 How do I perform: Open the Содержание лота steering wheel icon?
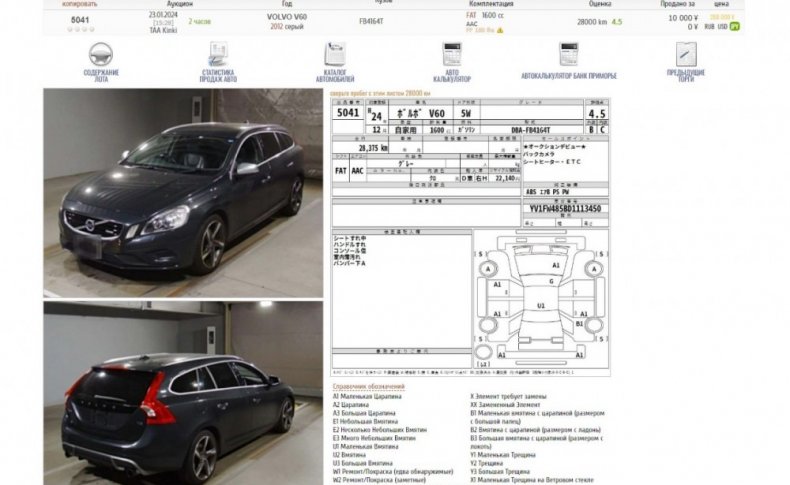(101, 54)
